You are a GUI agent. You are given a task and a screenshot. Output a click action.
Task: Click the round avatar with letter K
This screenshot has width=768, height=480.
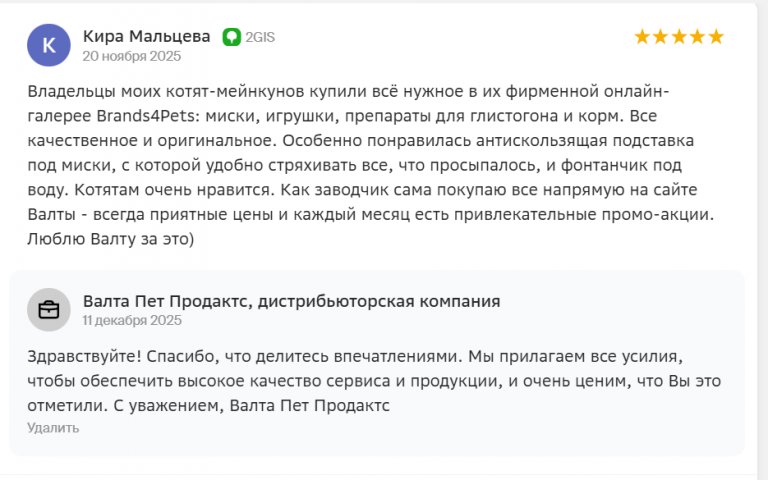click(49, 45)
